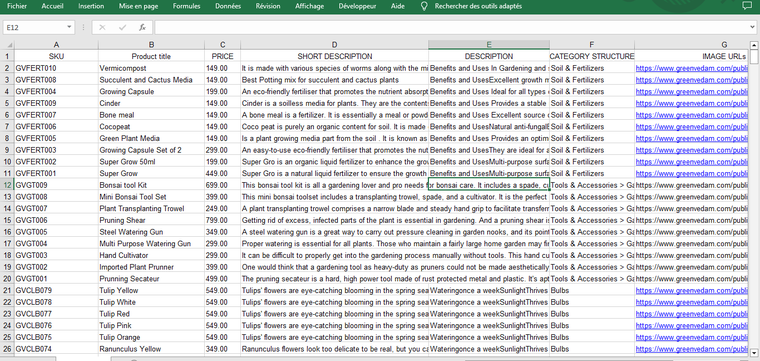The width and height of the screenshot is (760, 361).
Task: Select the Green Plant Media cell
Action: [x=151, y=139]
